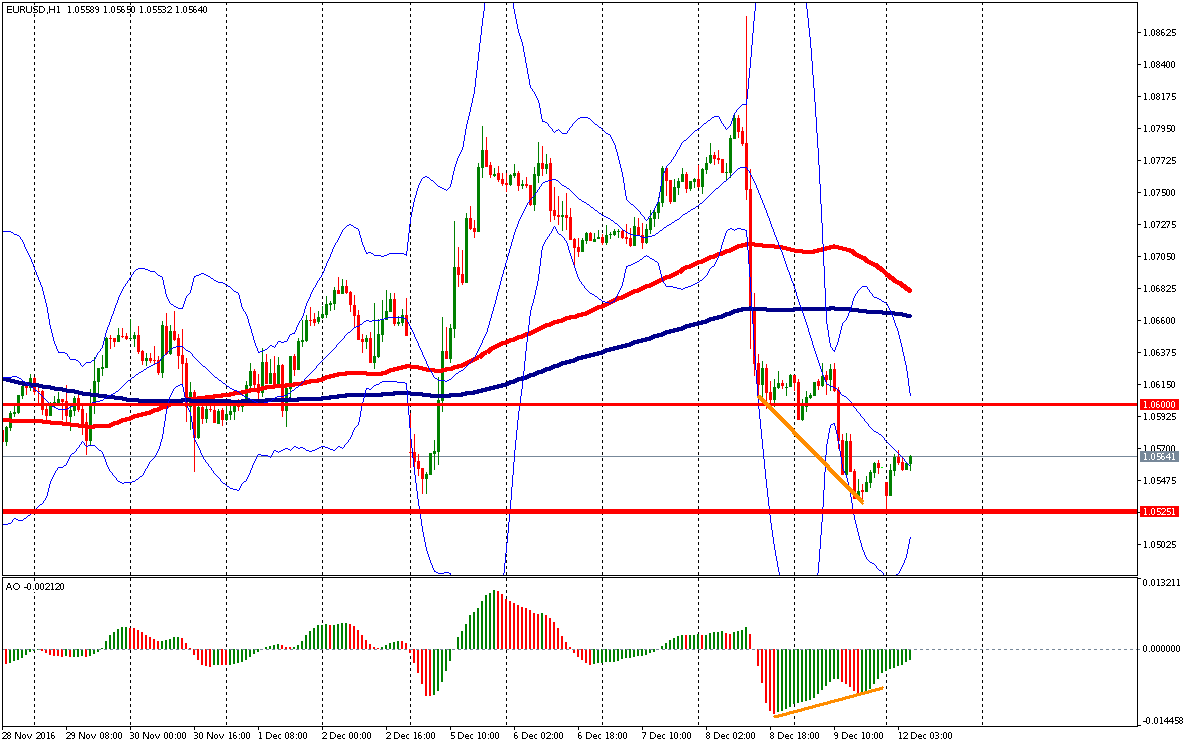Select the thin red horizontal line at 1.06000
The height and width of the screenshot is (747, 1190).
569,405
